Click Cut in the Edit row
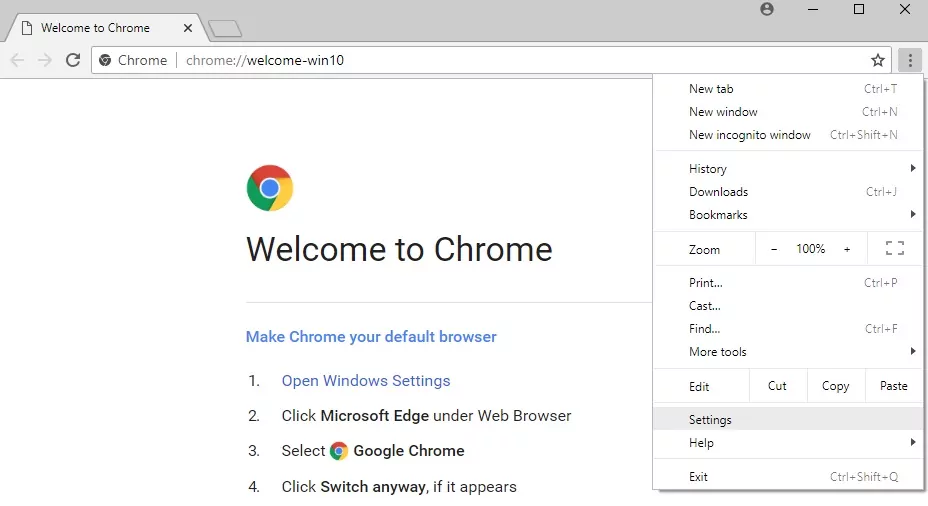Image resolution: width=928 pixels, height=506 pixels. 777,386
